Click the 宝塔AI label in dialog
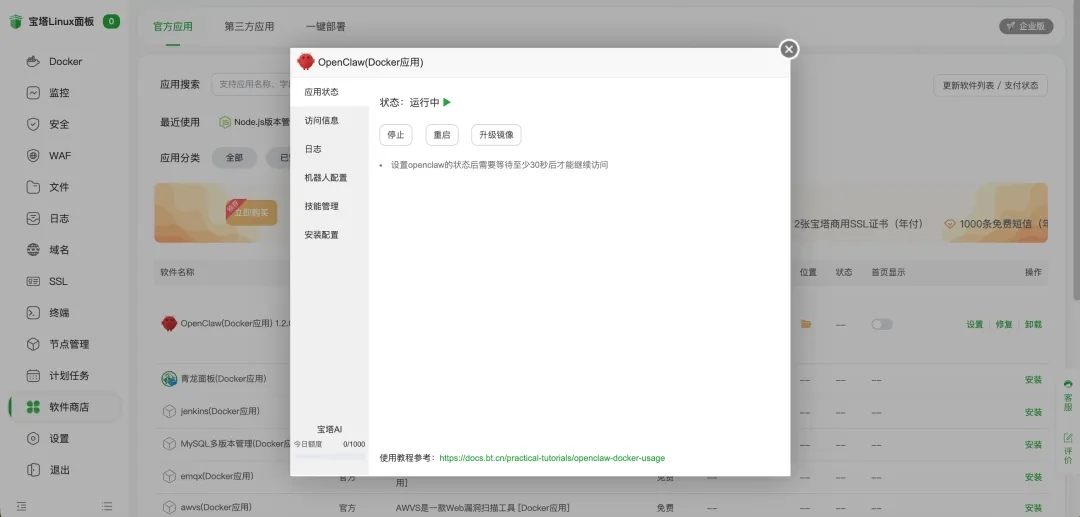The image size is (1080, 517). 329,429
